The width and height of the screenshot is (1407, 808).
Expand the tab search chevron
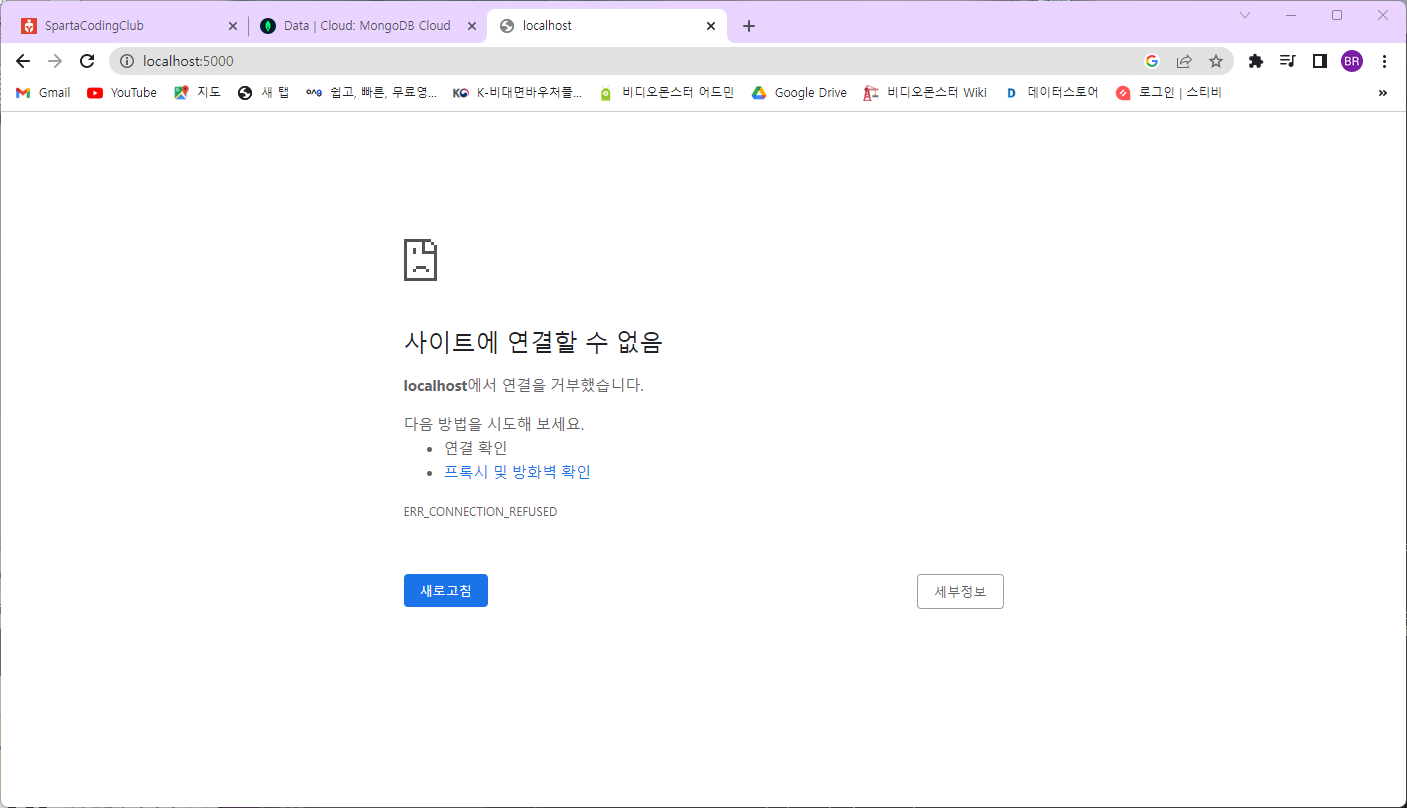click(x=1245, y=15)
